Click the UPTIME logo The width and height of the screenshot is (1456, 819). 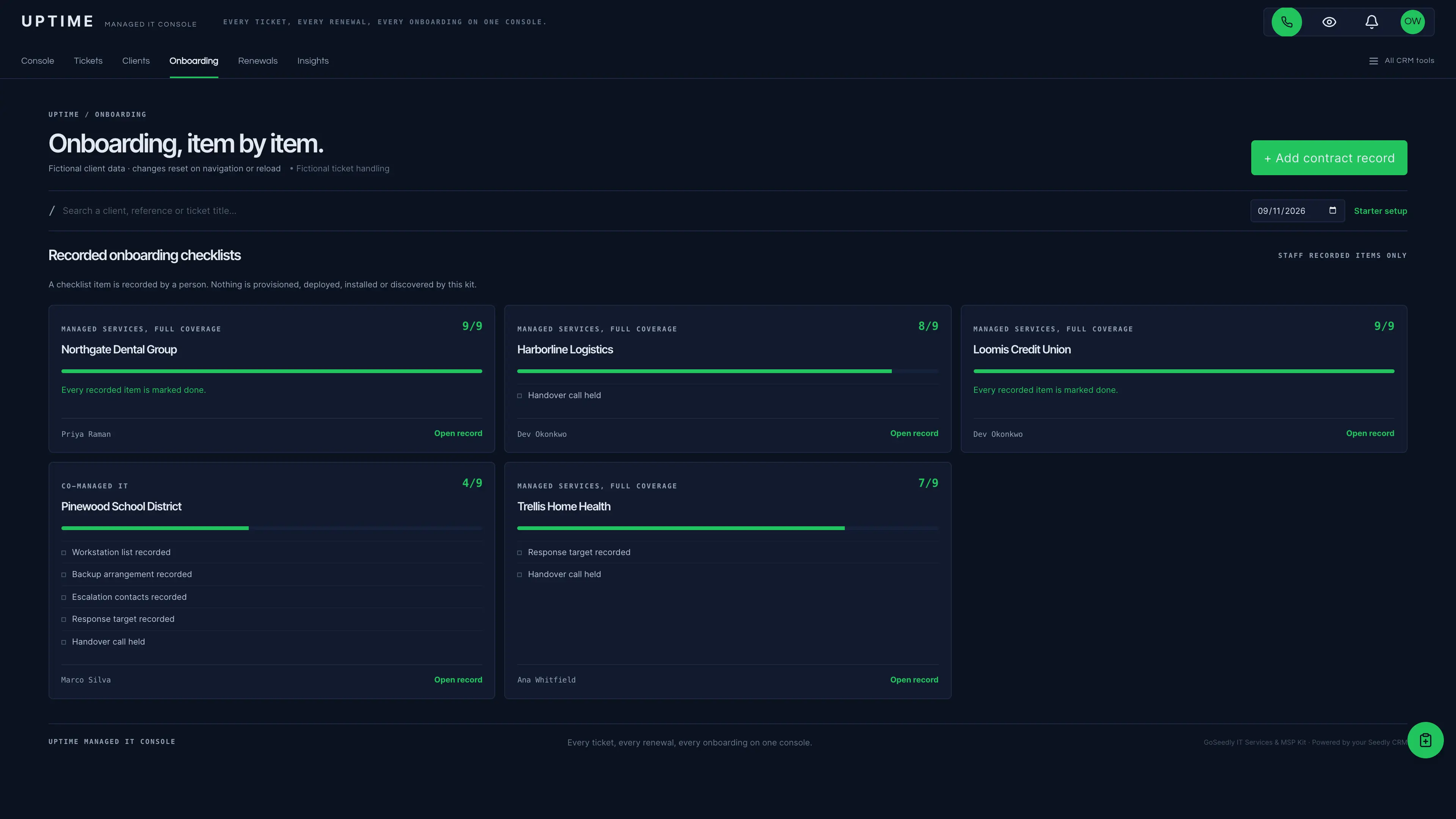tap(58, 22)
